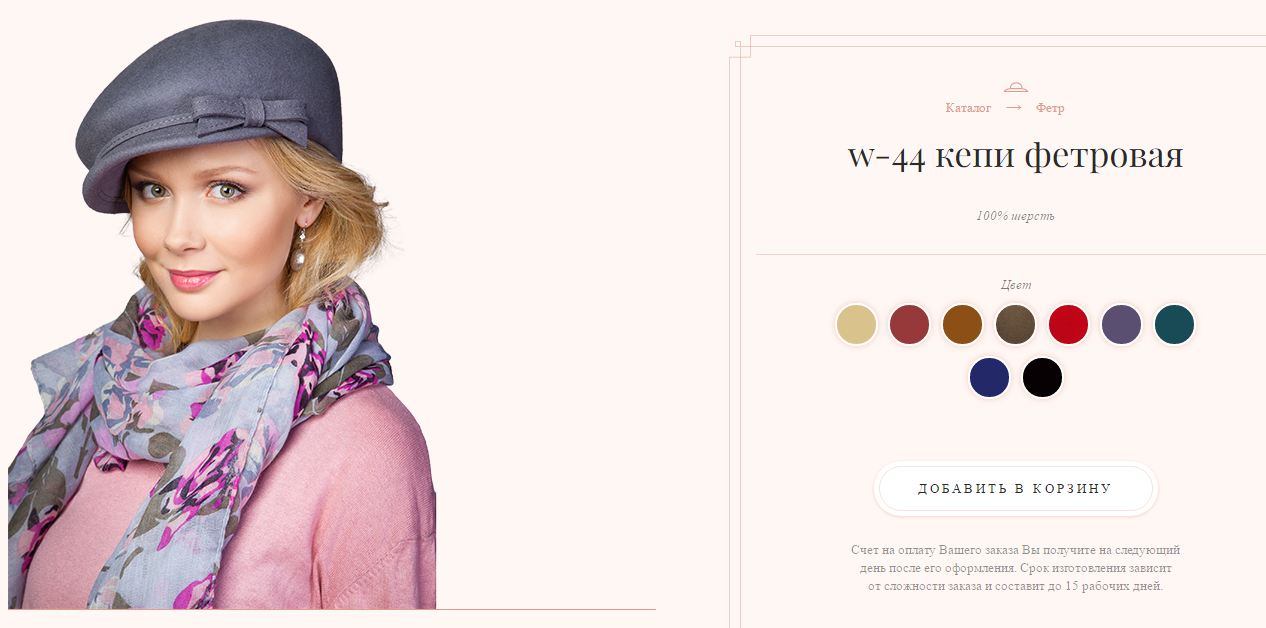
Task: Click the arrow between Каталог and Фетр
Action: click(1014, 107)
